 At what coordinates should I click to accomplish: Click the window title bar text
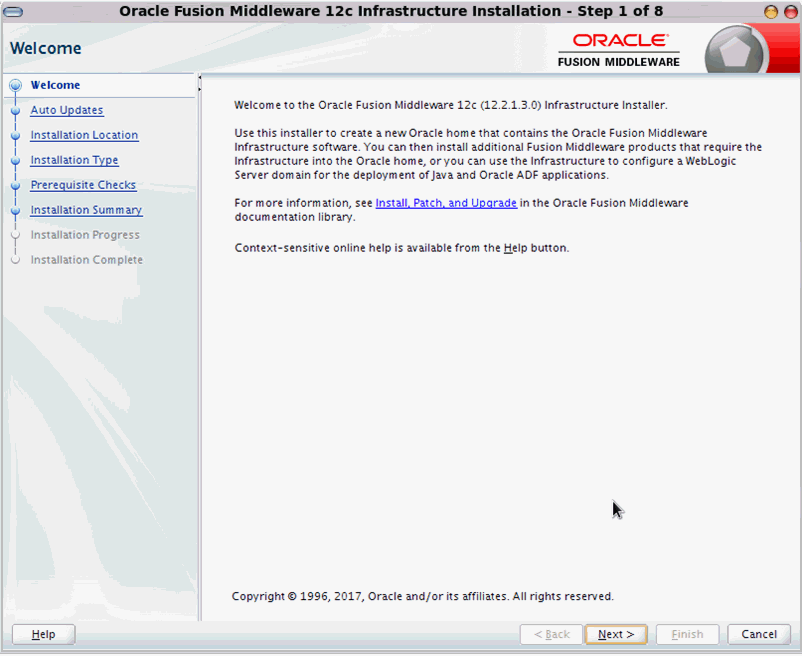coord(391,11)
